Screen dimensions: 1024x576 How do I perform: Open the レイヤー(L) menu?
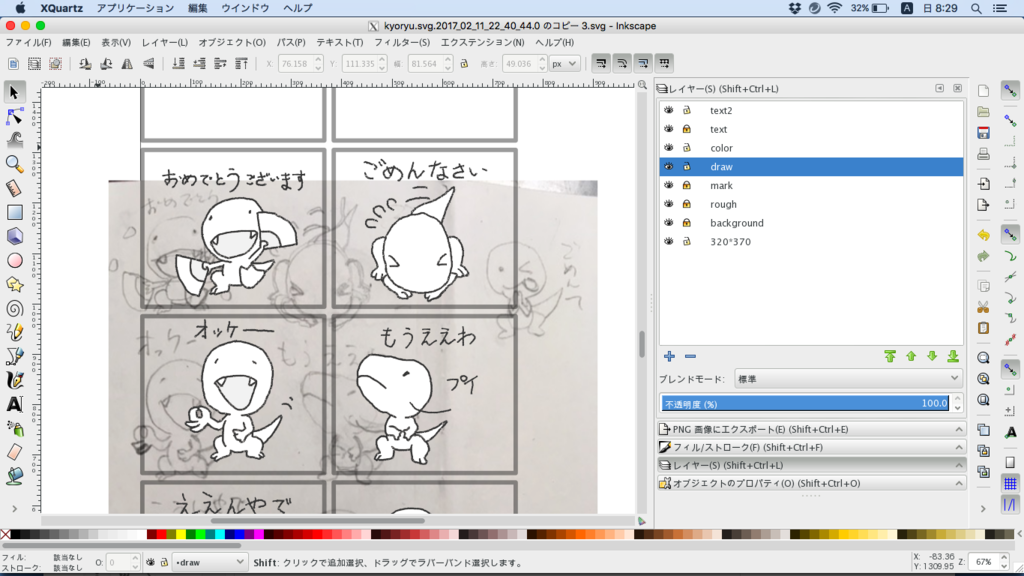click(165, 42)
